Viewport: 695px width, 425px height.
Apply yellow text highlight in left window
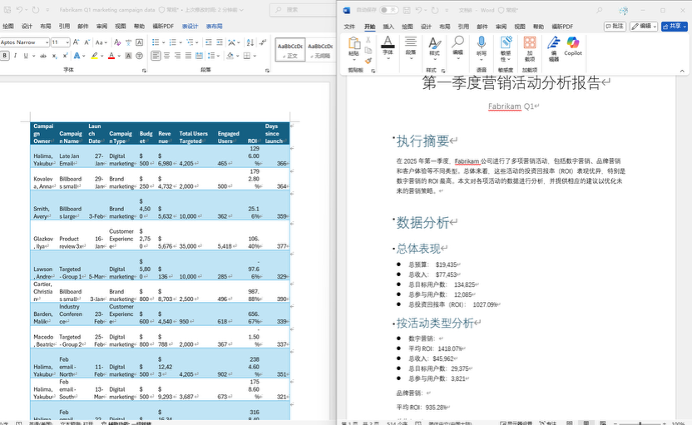click(x=95, y=56)
